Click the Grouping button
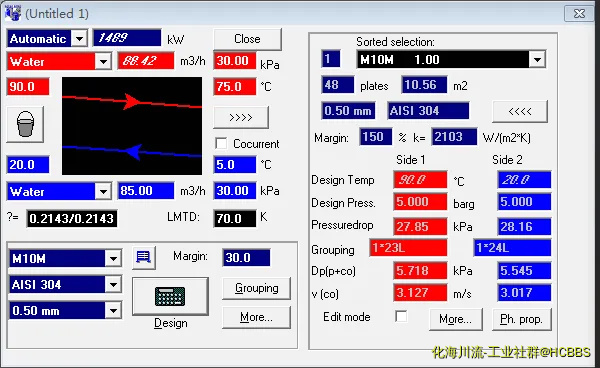The image size is (600, 368). [x=256, y=288]
